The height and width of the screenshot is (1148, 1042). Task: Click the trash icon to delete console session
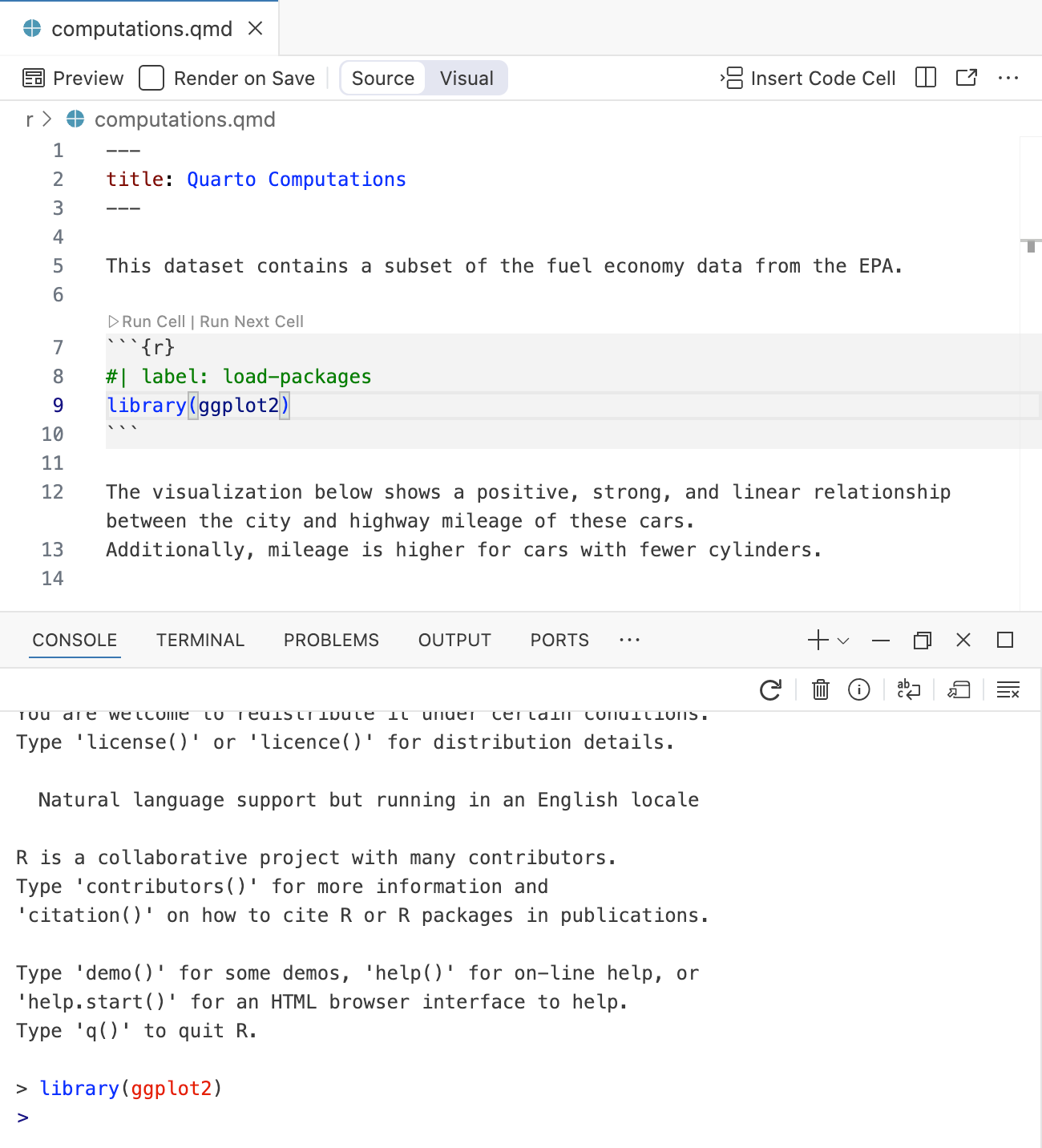coord(819,689)
